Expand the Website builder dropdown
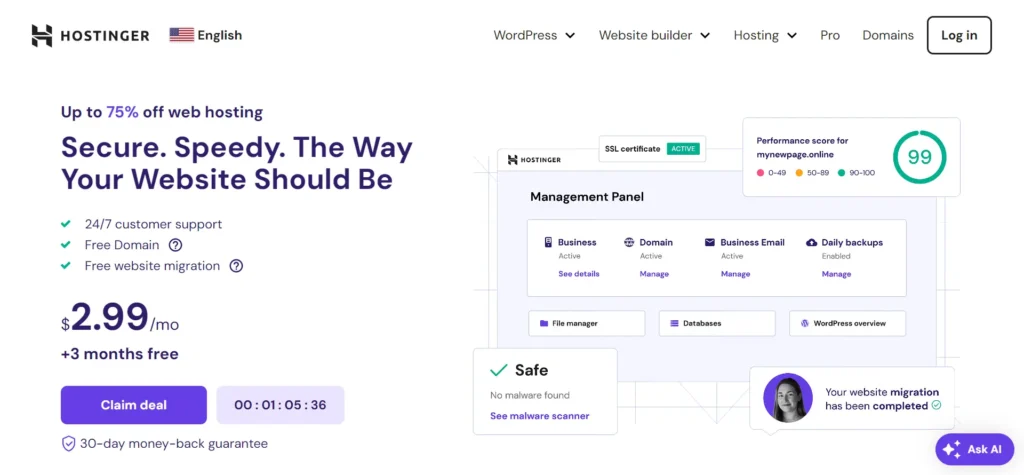 click(654, 35)
